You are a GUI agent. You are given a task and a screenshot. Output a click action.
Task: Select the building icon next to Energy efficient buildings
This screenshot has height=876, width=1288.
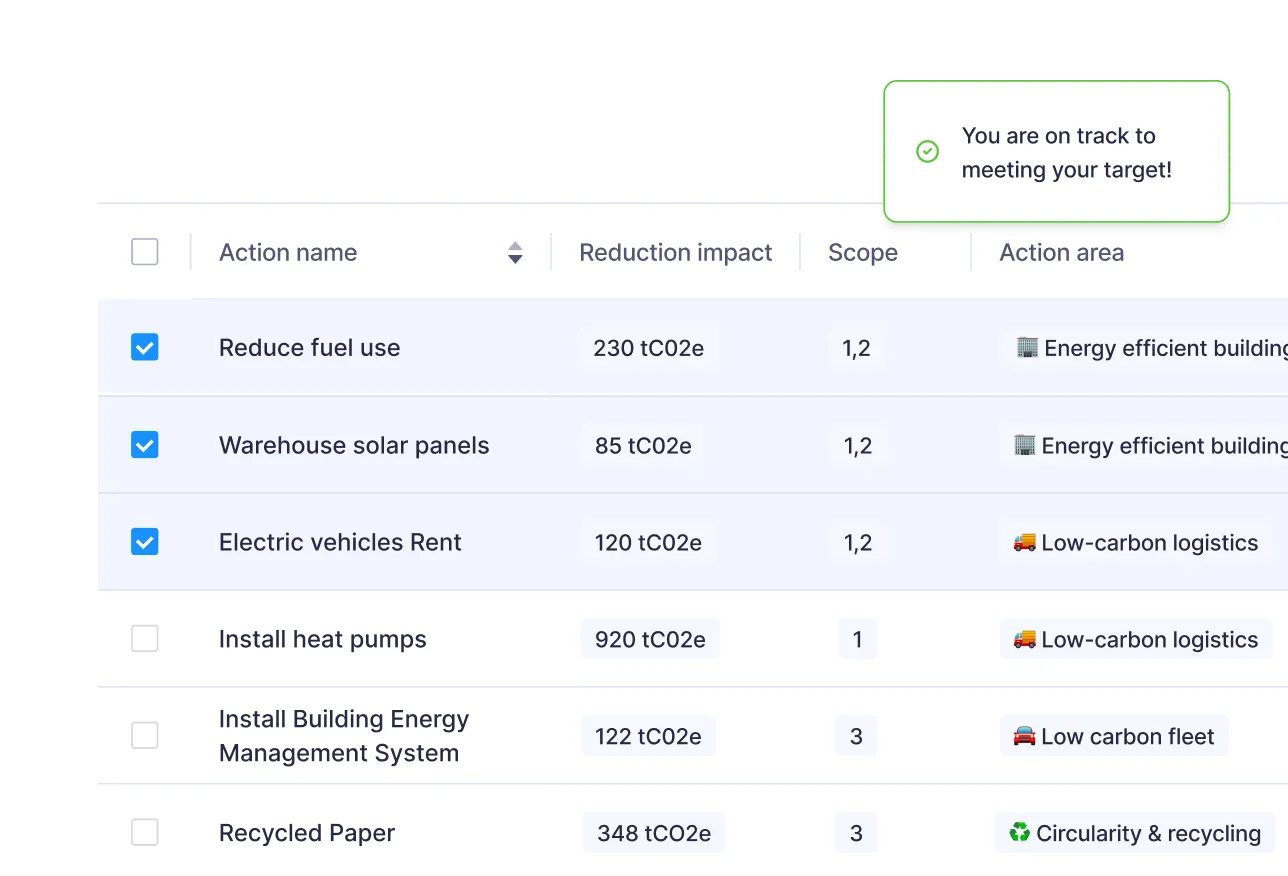tap(1027, 348)
